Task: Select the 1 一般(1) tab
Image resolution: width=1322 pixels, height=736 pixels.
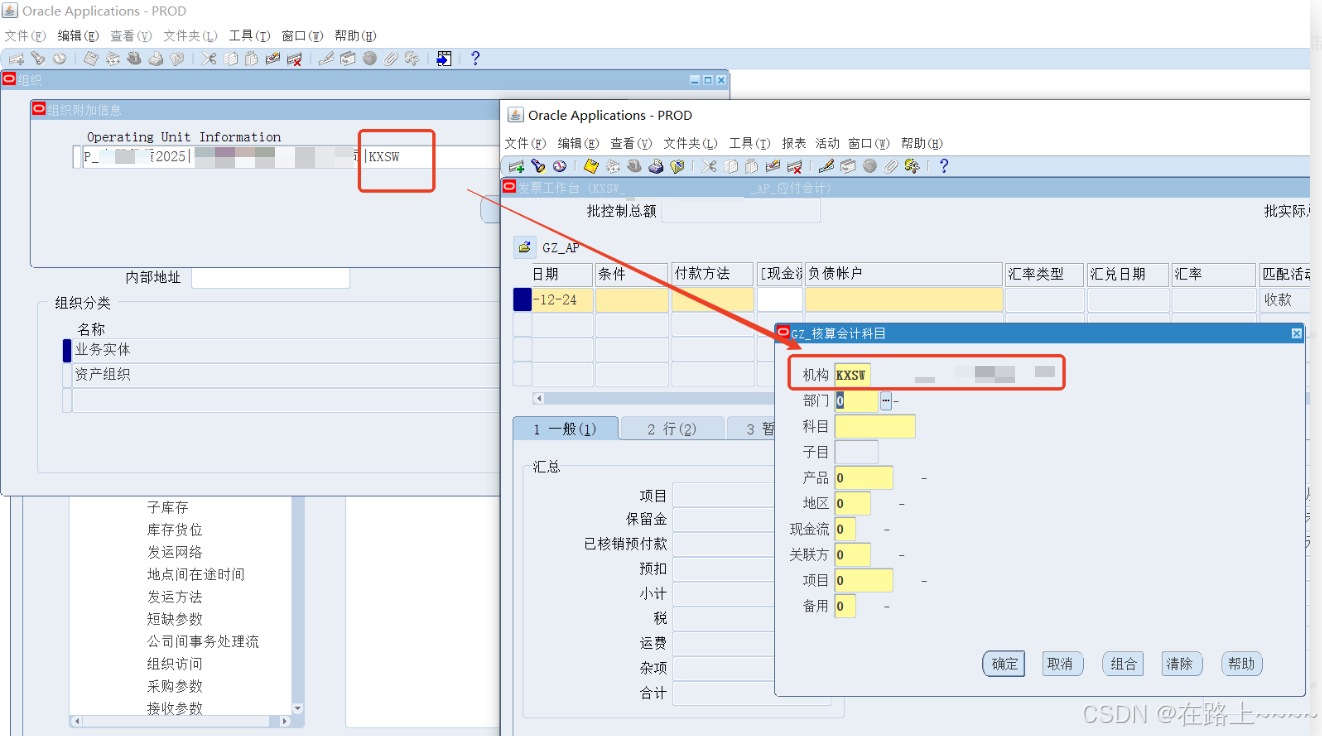Action: coord(566,428)
